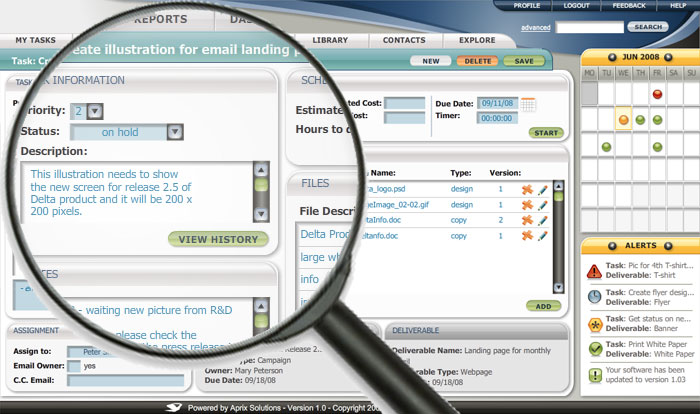Image resolution: width=700 pixels, height=414 pixels.
Task: Click the Start timer button
Action: tap(546, 132)
